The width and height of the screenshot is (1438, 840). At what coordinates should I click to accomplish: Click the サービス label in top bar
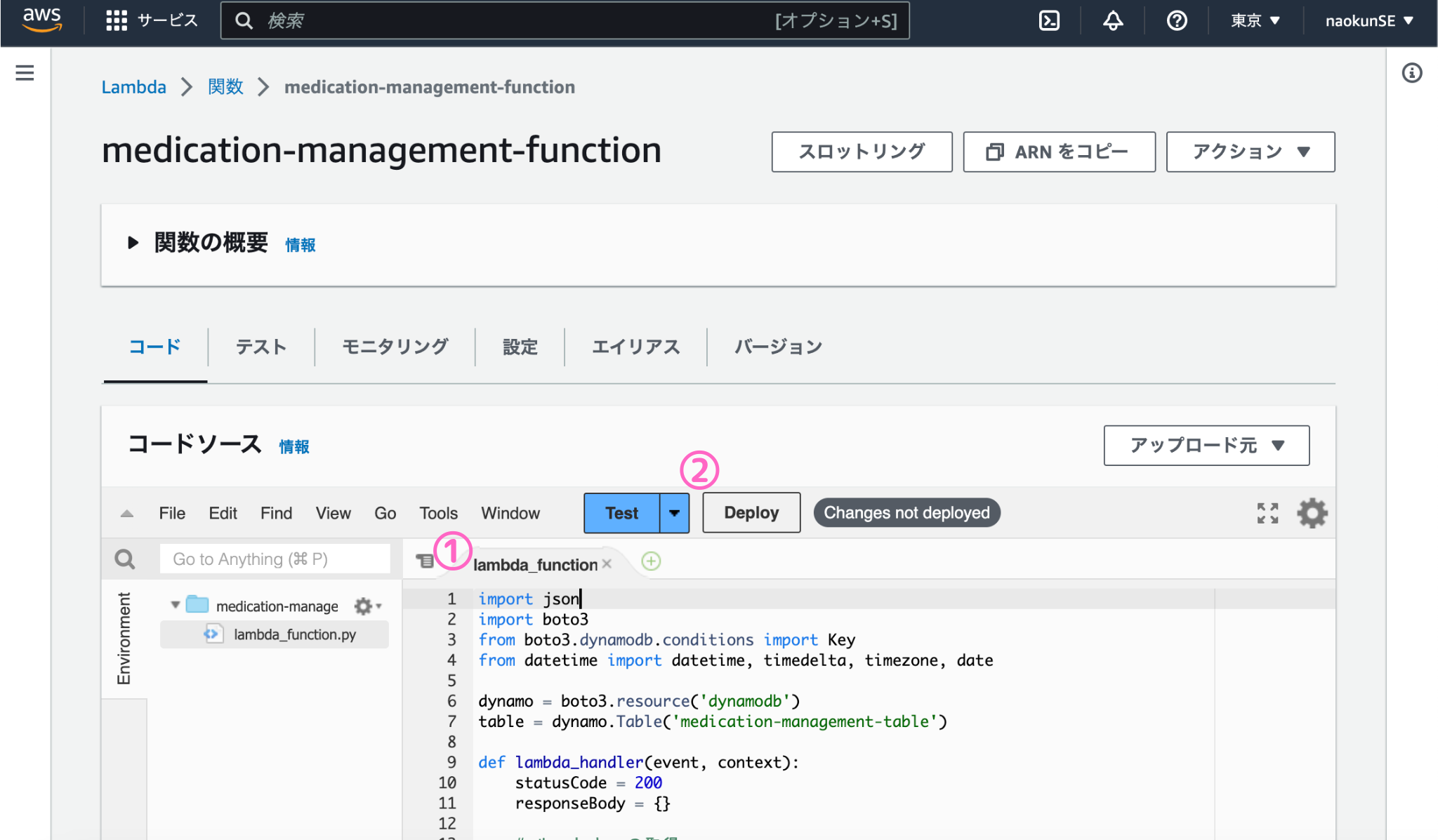pyautogui.click(x=168, y=20)
